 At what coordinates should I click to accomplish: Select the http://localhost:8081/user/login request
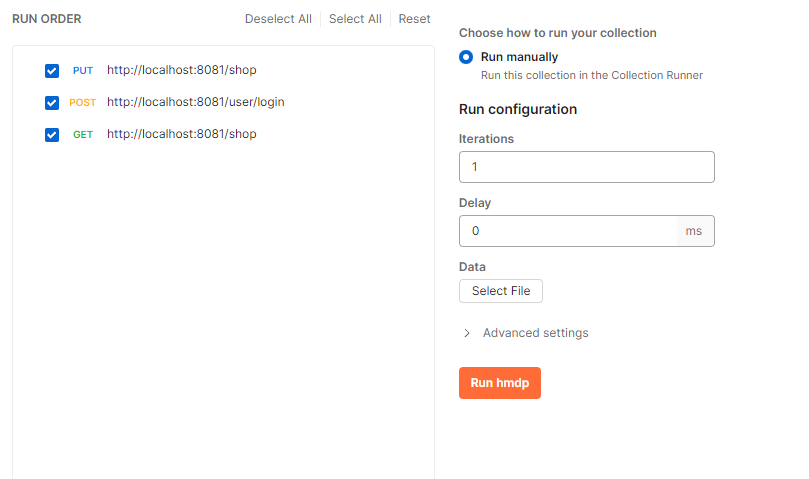tap(188, 102)
